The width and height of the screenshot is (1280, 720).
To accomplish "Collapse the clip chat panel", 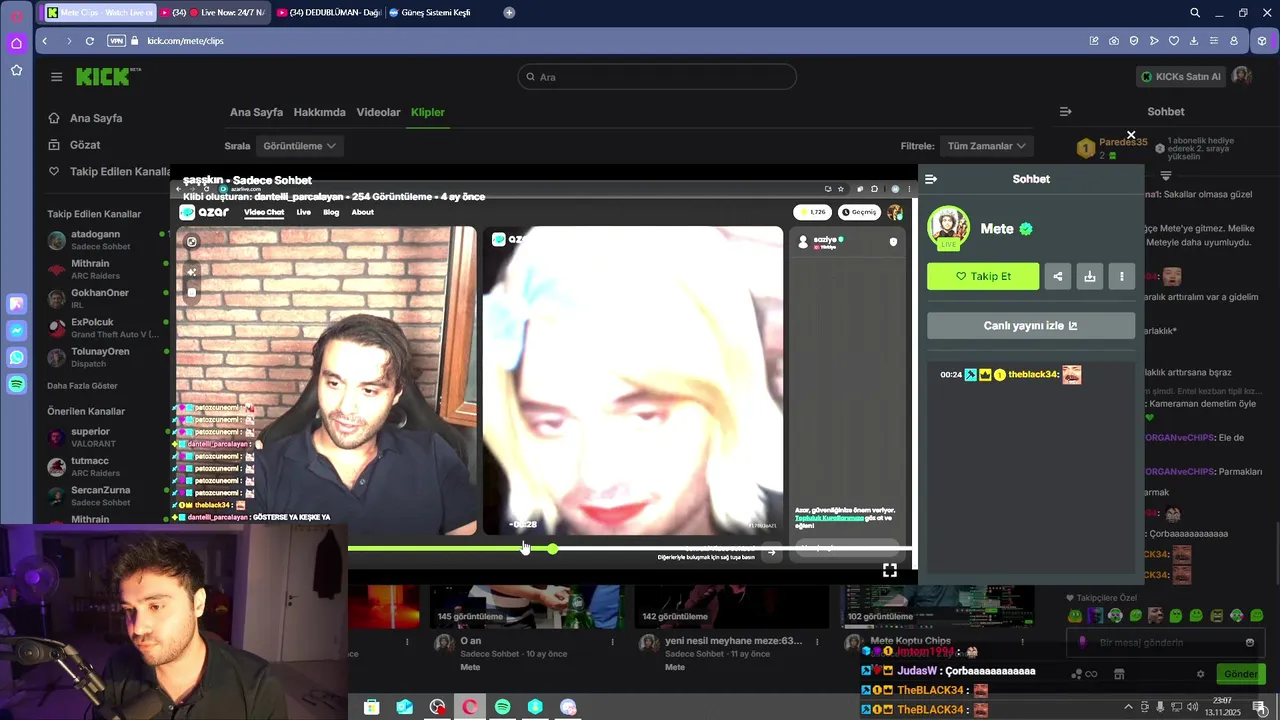I will 931,179.
